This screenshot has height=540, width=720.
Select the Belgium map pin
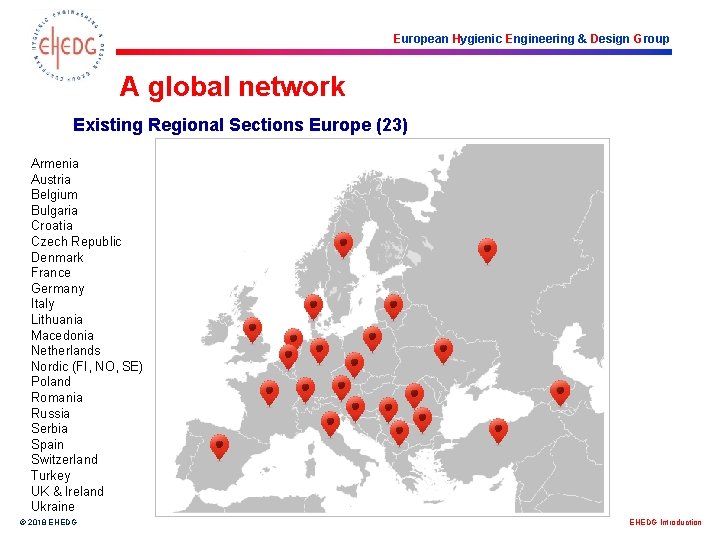[x=288, y=357]
